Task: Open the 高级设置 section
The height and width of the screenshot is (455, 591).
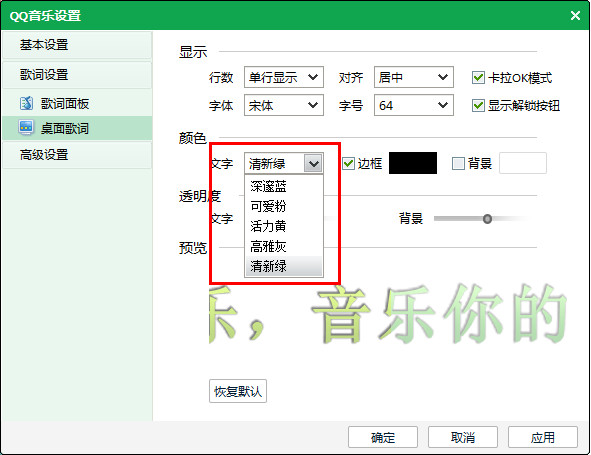Action: click(77, 155)
